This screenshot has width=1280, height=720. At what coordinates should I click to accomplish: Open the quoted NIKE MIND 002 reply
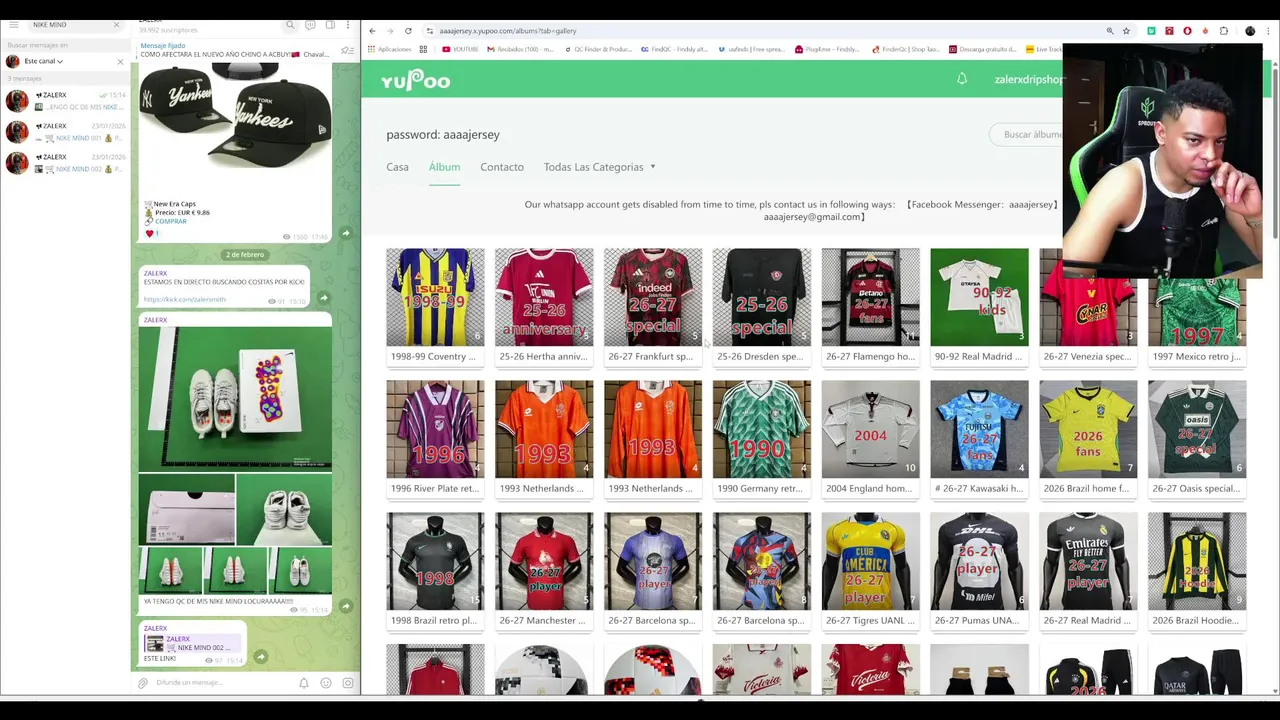[193, 643]
